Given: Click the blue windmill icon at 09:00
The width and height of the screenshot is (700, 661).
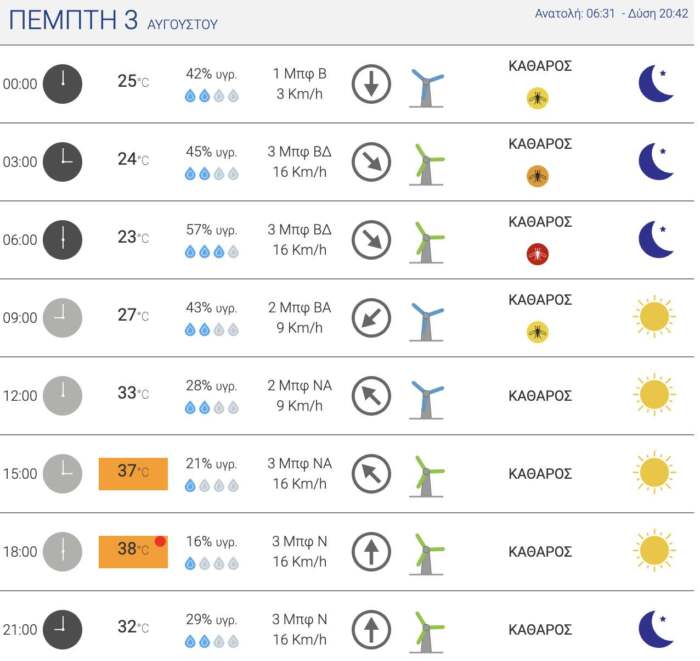Looking at the screenshot, I should coord(427,319).
